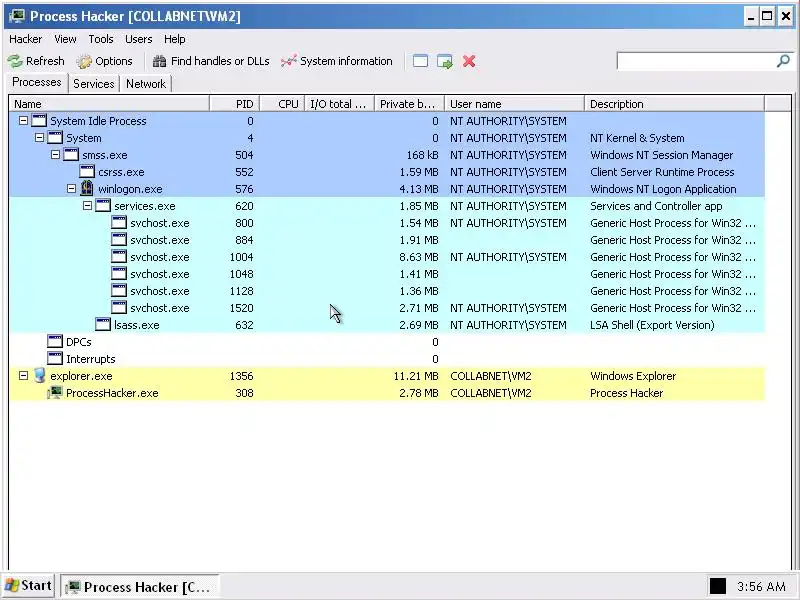Screen dimensions: 800x600
Task: Click the Process Hacker title bar icon
Action: click(17, 16)
